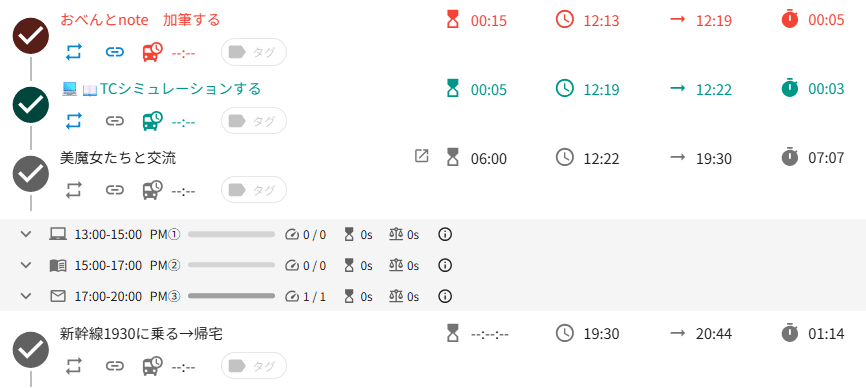
Task: Click green hourglass estimate icon for 00:05
Action: tap(453, 89)
